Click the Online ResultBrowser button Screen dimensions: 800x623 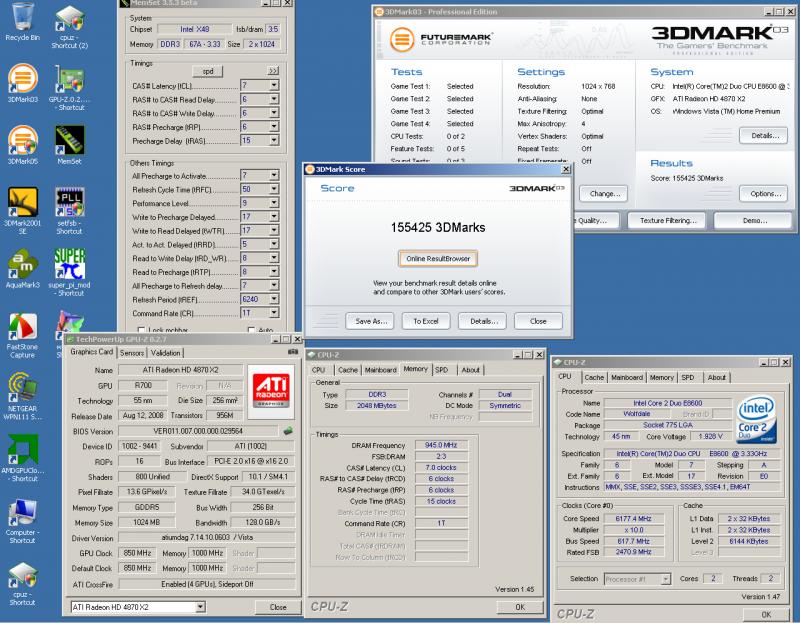(438, 259)
